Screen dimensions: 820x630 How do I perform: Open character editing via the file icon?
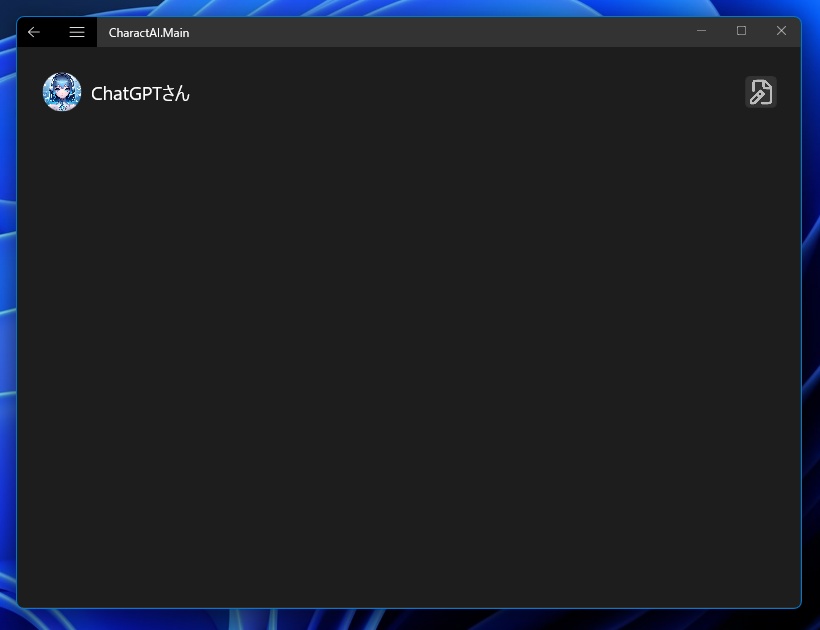pos(761,91)
